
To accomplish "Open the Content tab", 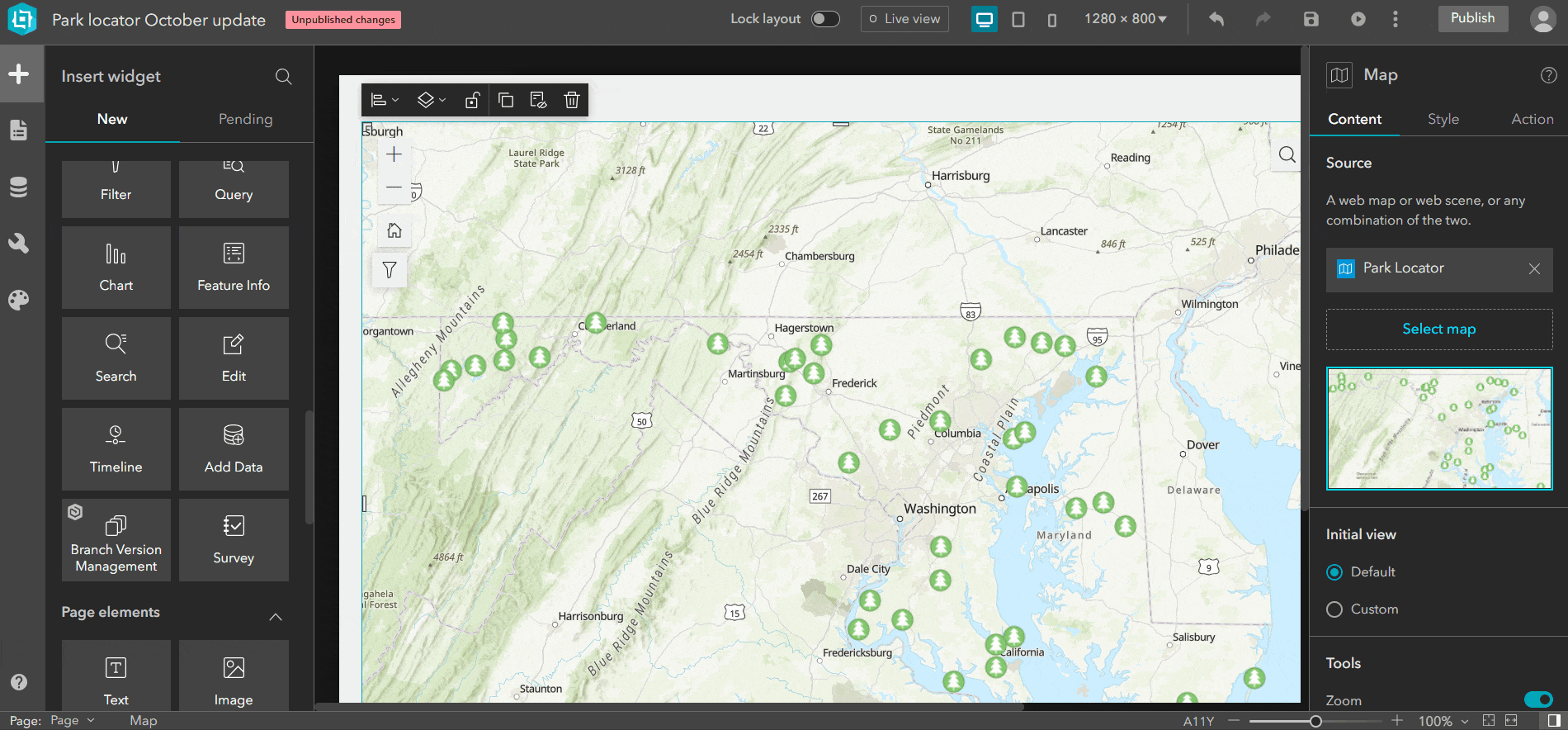I will [1354, 119].
